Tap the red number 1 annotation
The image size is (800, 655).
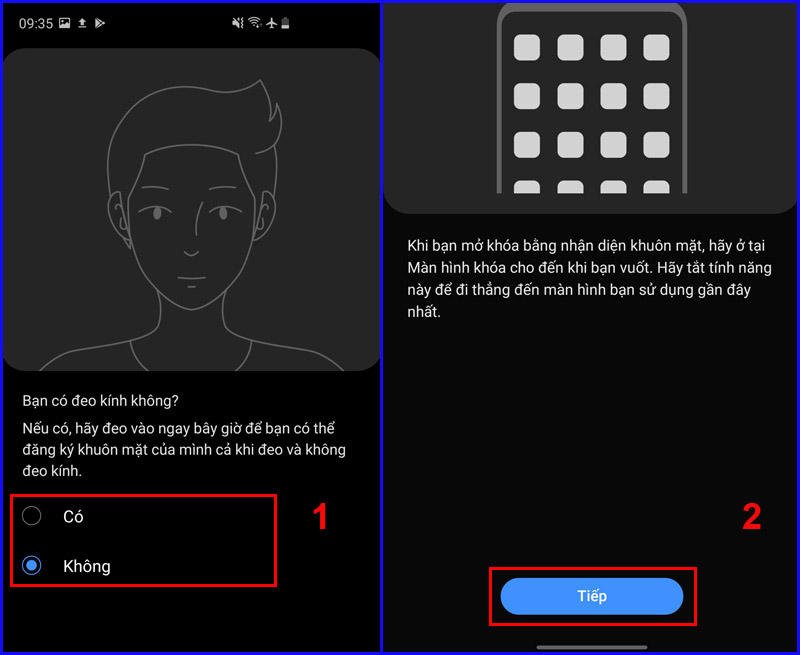320,517
